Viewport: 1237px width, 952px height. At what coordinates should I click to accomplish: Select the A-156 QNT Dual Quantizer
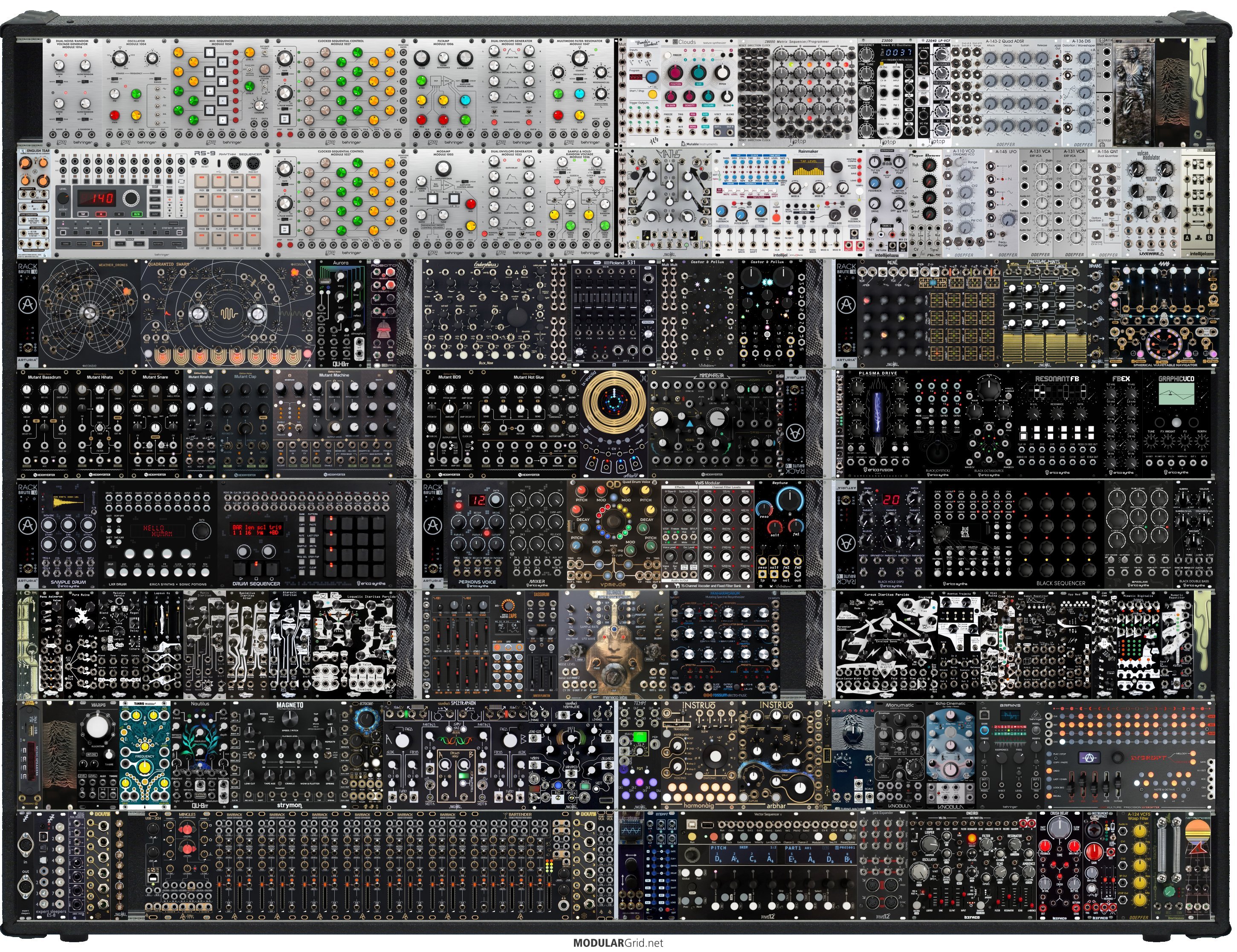pyautogui.click(x=1104, y=203)
